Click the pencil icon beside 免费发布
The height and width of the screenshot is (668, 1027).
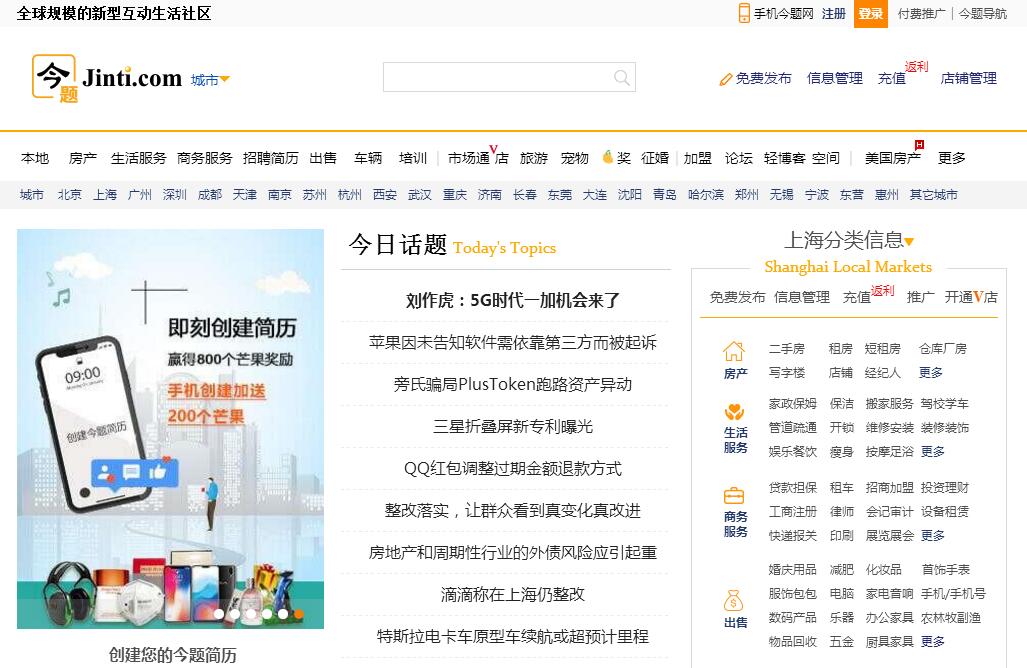726,79
